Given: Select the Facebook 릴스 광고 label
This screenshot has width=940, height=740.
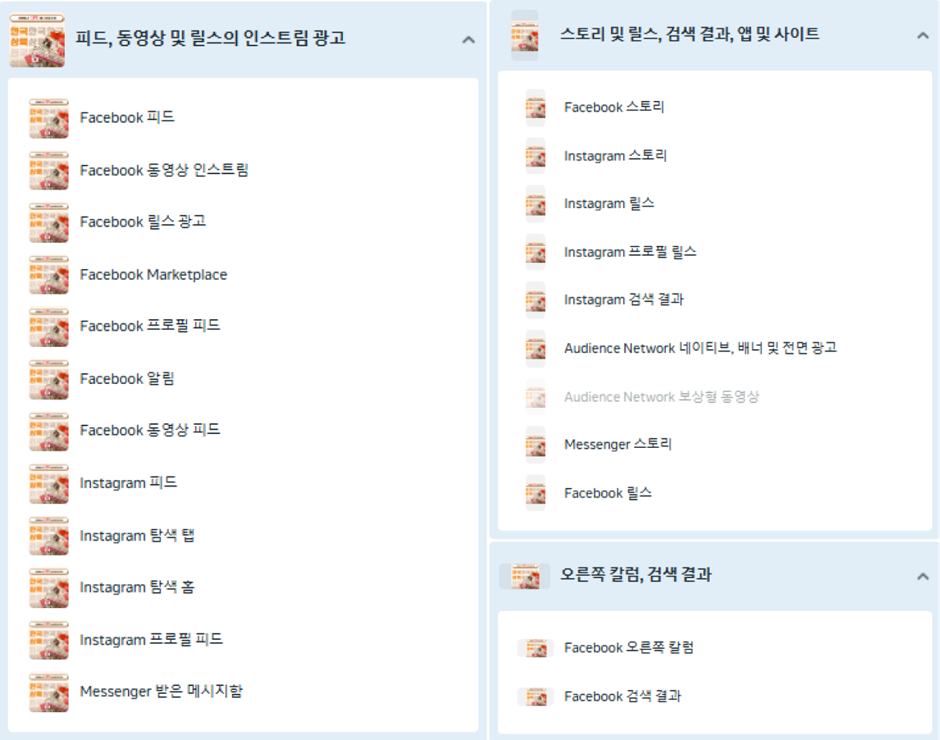Looking at the screenshot, I should pos(143,222).
